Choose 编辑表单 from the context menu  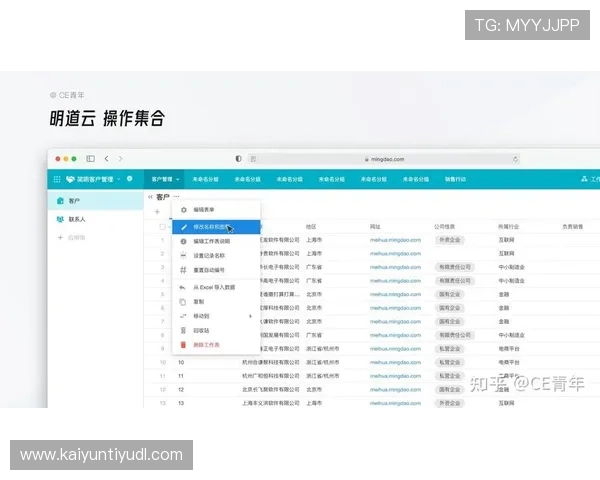click(x=216, y=210)
